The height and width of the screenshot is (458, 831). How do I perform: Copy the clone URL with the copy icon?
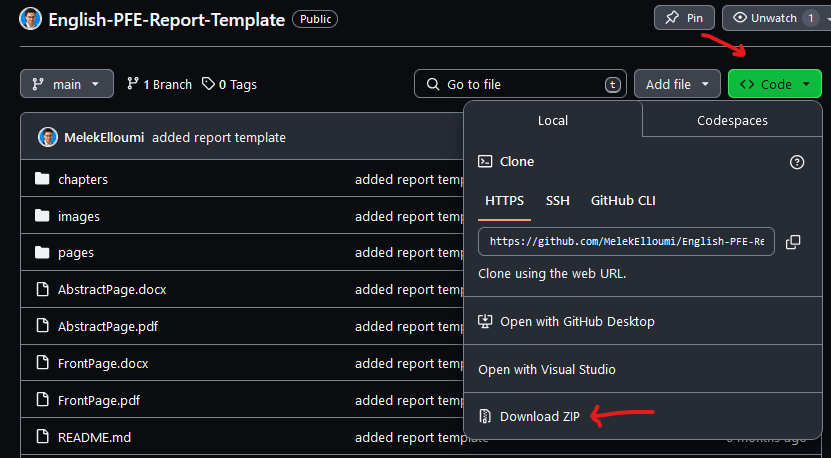[x=793, y=242]
